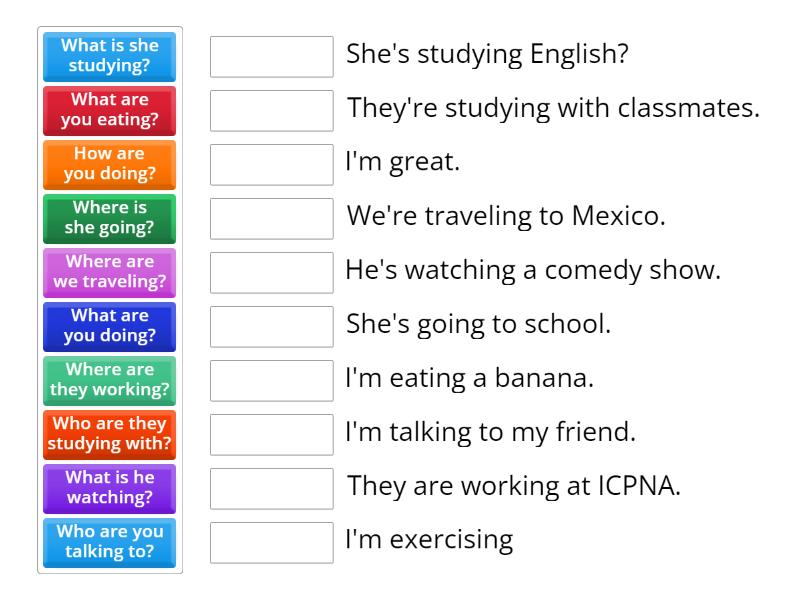The height and width of the screenshot is (600, 800).
Task: Click answer box beside 'She's studying English?'
Action: pyautogui.click(x=272, y=57)
